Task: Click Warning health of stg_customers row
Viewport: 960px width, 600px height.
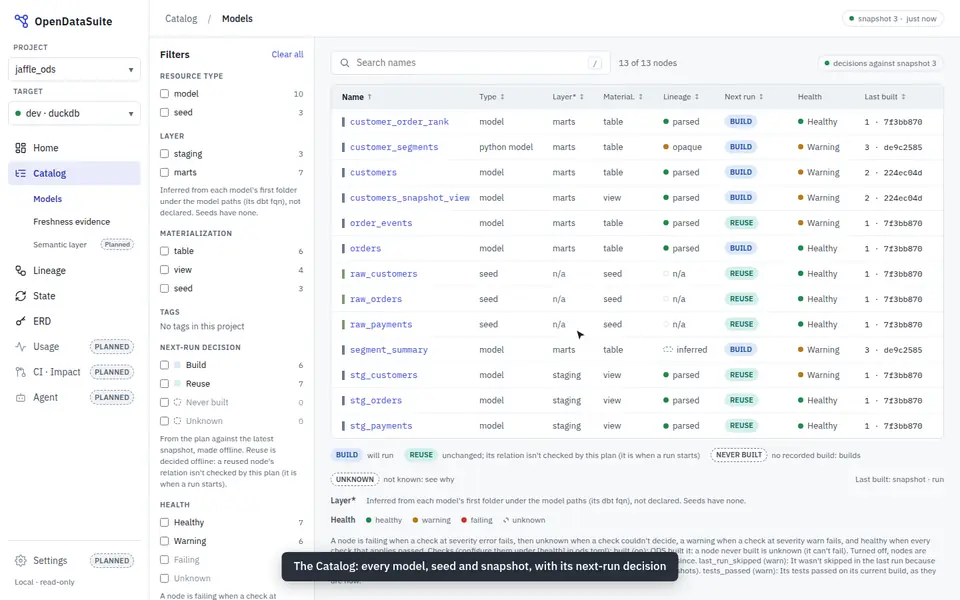Action: tap(819, 375)
